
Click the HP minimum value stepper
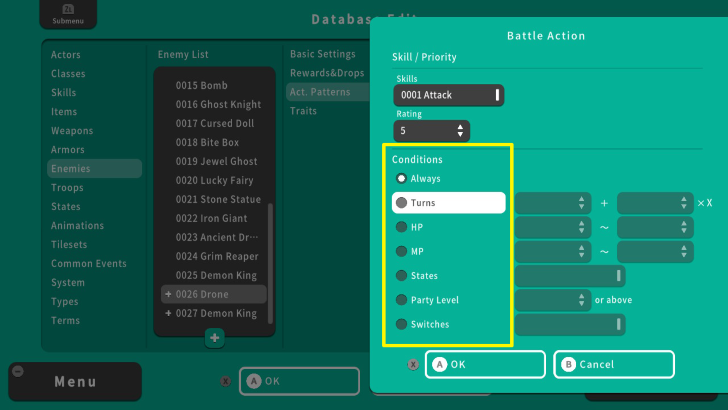pos(552,227)
